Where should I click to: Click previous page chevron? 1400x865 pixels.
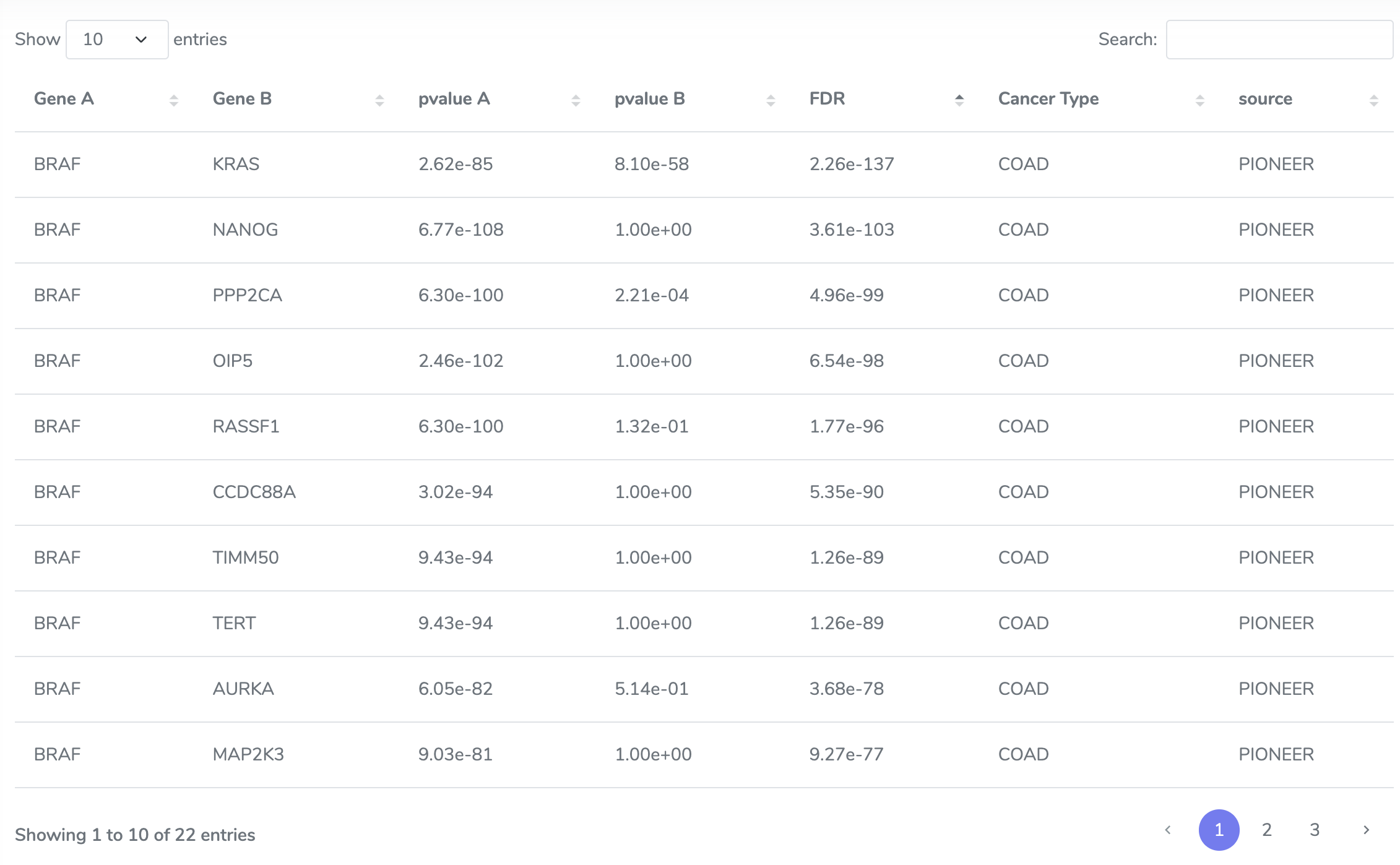click(x=1168, y=830)
